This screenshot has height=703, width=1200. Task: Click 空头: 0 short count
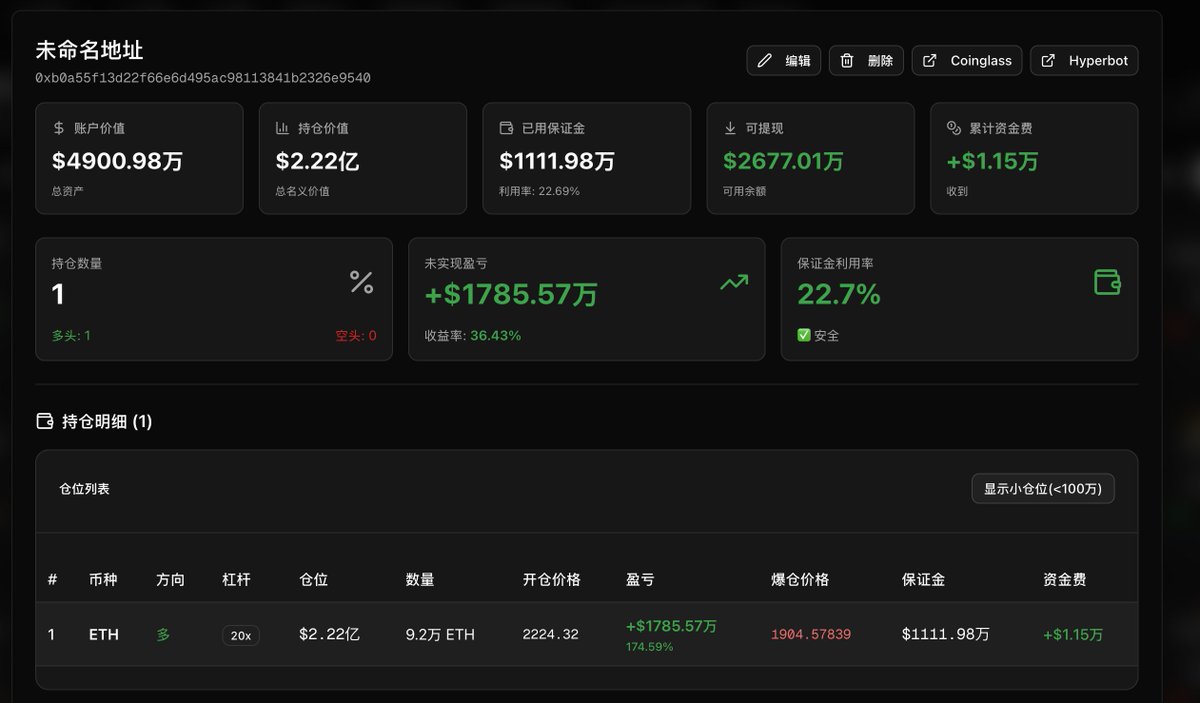[356, 336]
